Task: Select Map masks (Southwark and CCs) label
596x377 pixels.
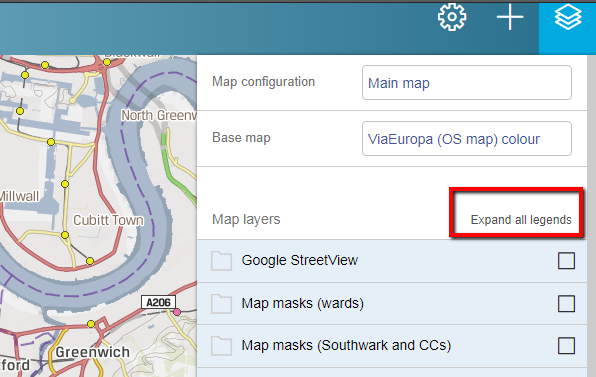Action: coord(346,345)
